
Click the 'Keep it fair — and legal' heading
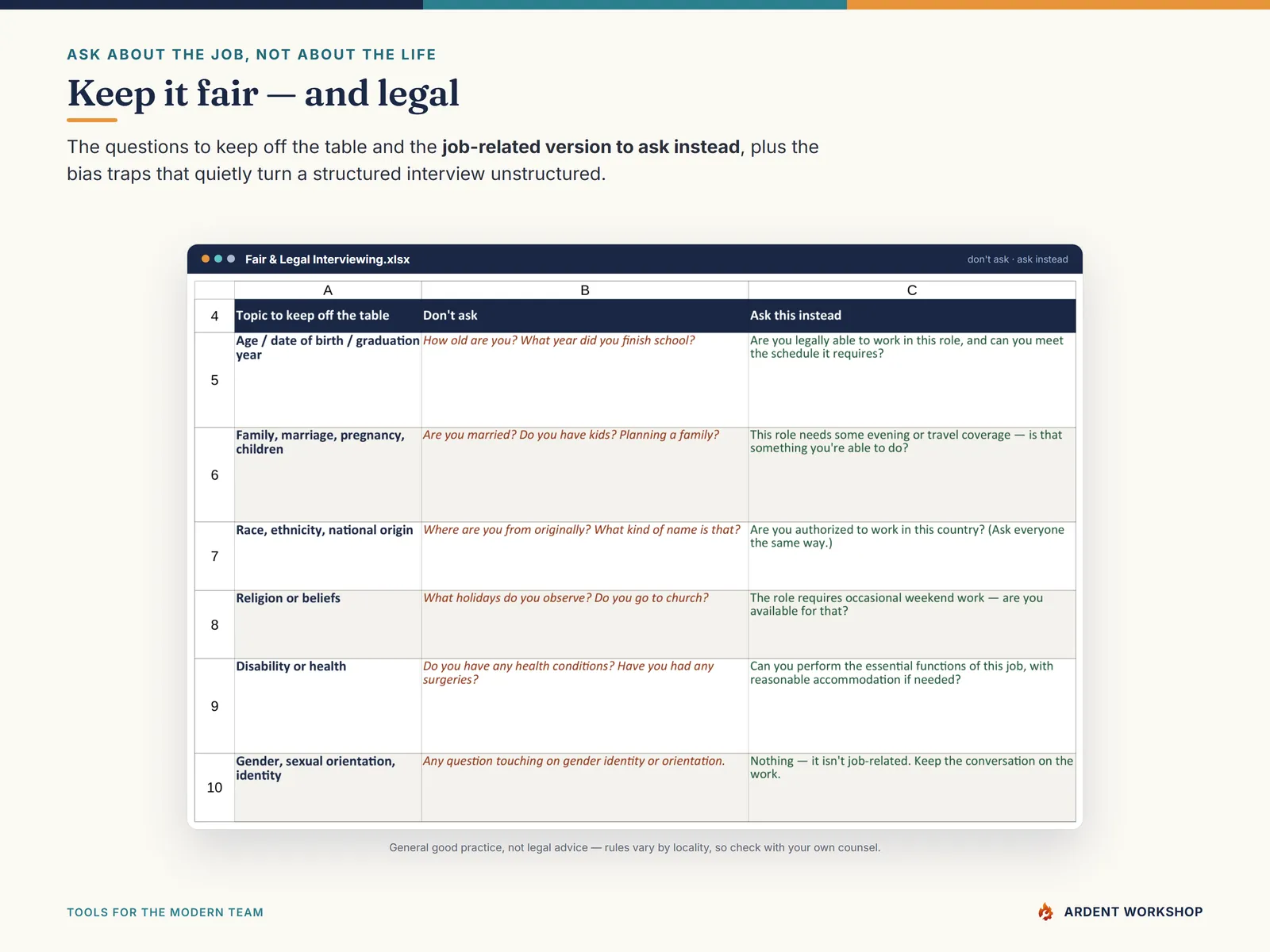[264, 94]
